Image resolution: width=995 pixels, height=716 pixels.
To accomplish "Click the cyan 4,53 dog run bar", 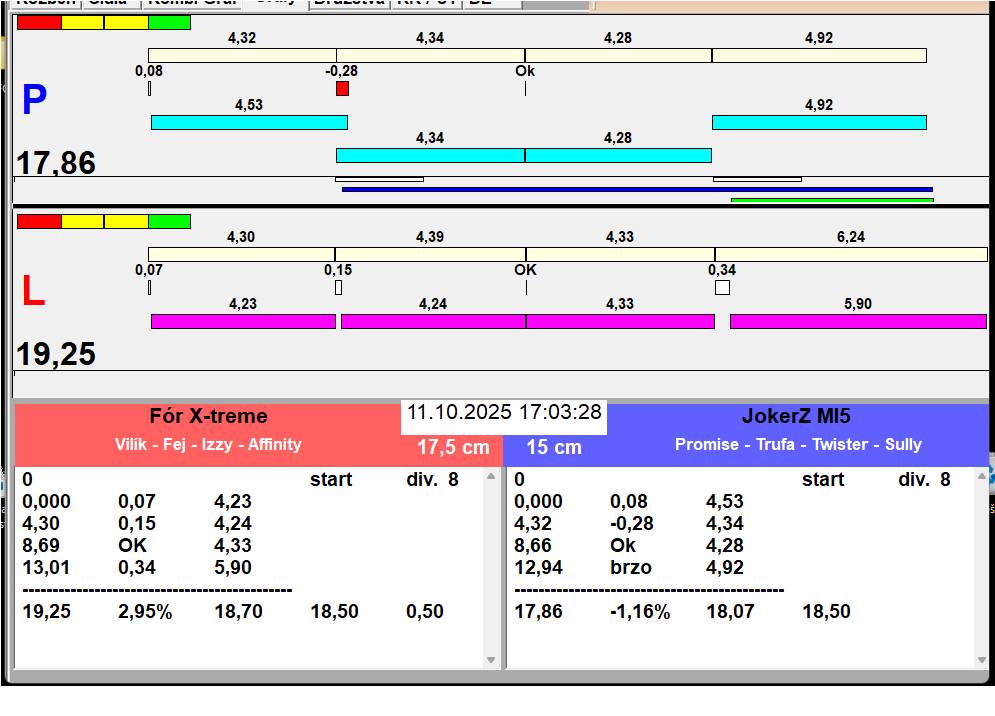I will point(249,123).
